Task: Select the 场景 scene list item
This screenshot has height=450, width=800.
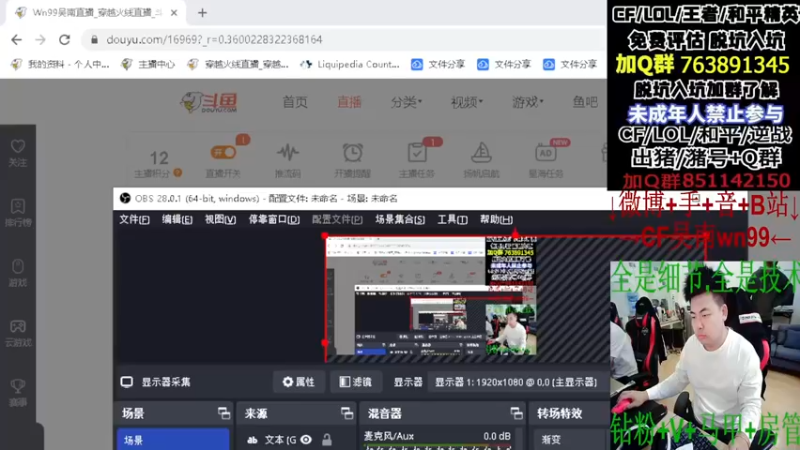Action: 173,439
